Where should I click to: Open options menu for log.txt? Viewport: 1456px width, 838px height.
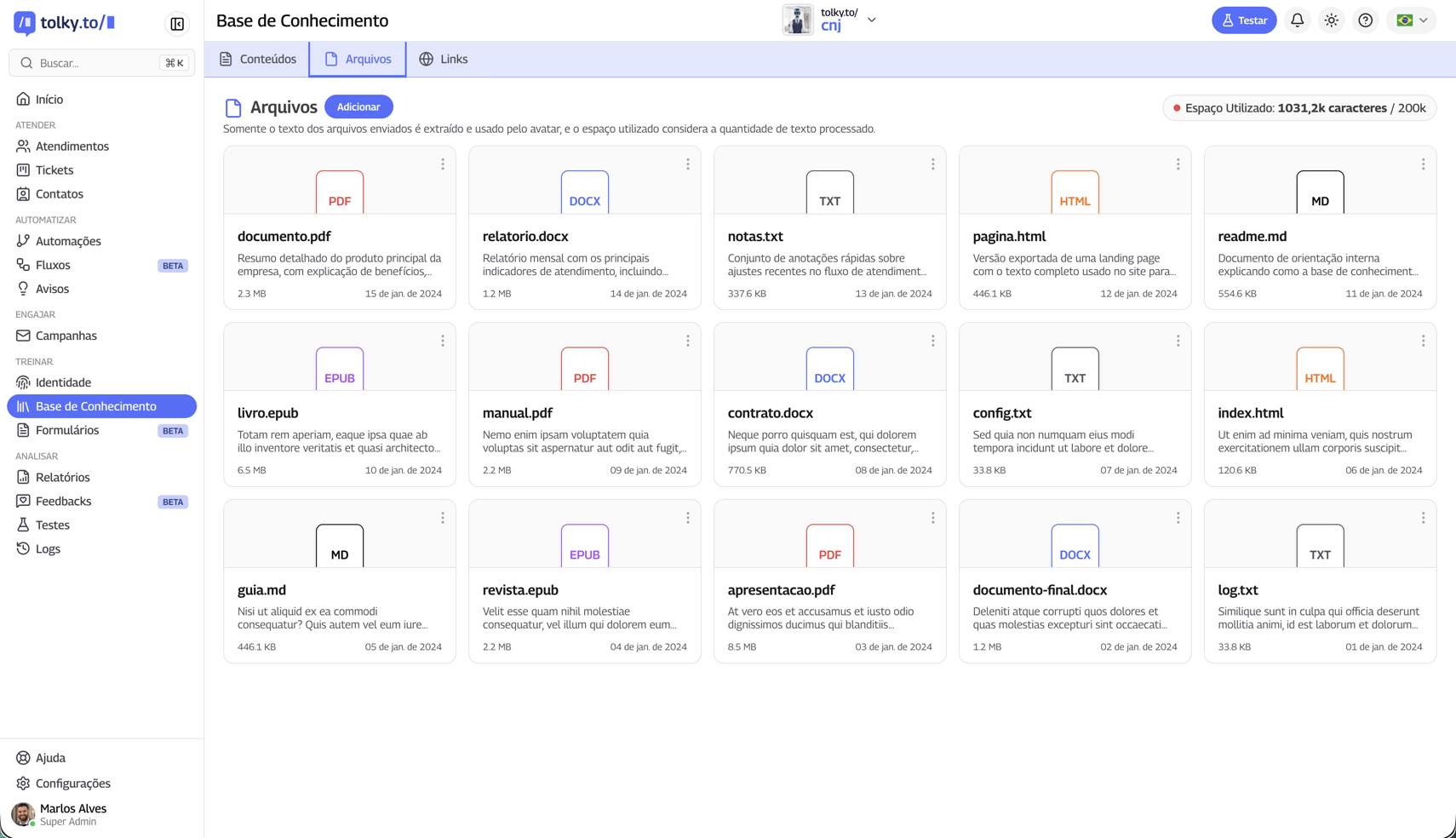[1423, 518]
